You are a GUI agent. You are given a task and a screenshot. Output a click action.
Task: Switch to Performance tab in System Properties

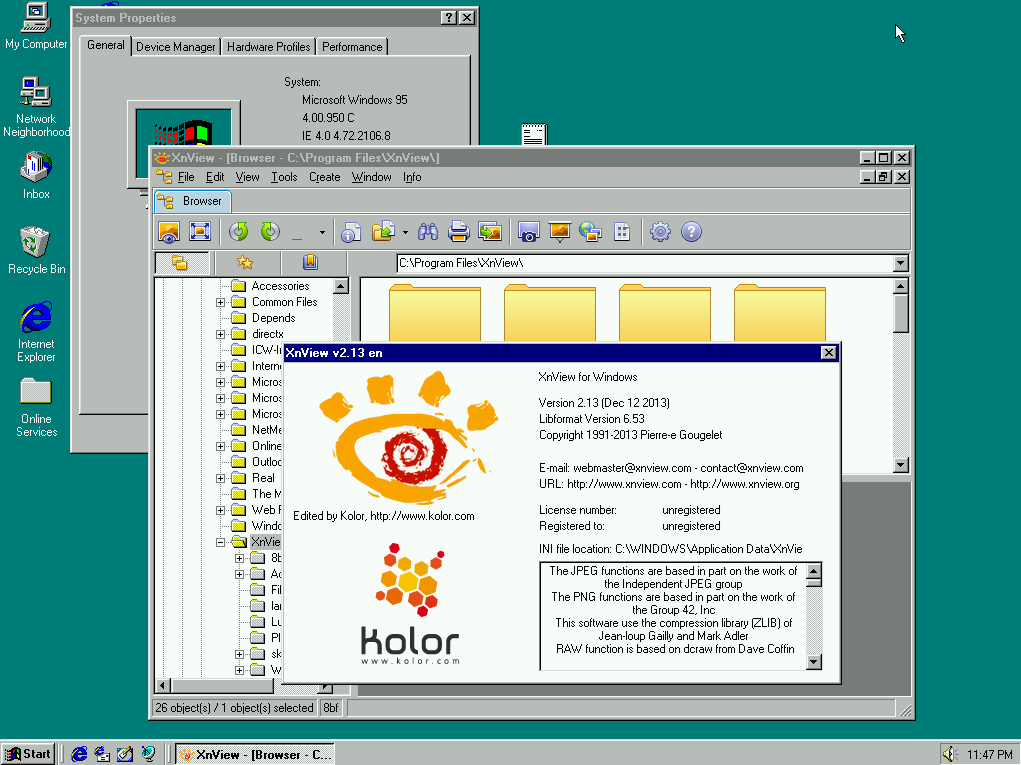(x=352, y=47)
